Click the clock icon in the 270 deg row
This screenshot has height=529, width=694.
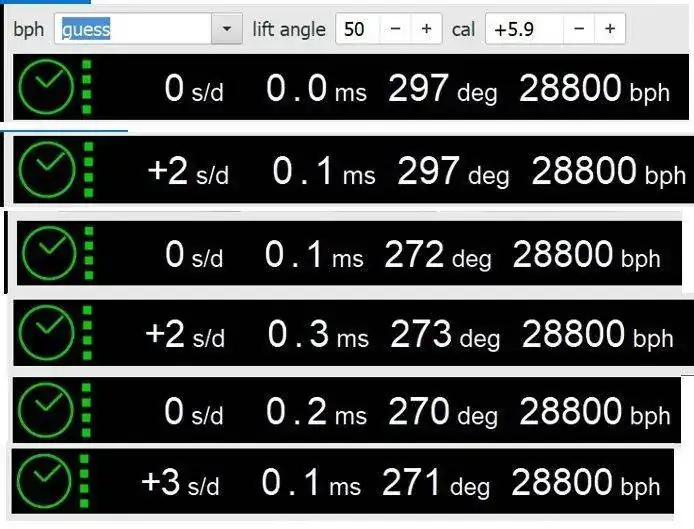pyautogui.click(x=47, y=412)
